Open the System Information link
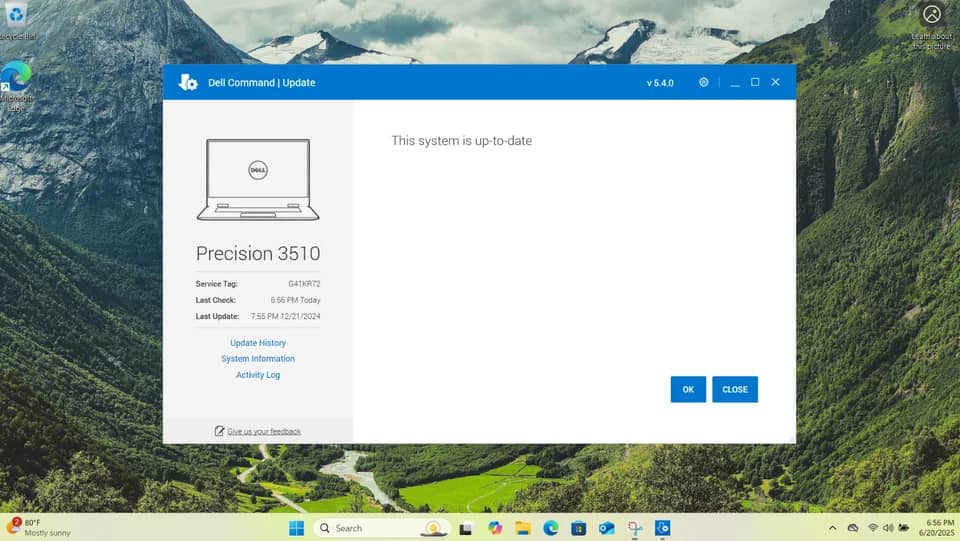The height and width of the screenshot is (541, 960). point(258,359)
